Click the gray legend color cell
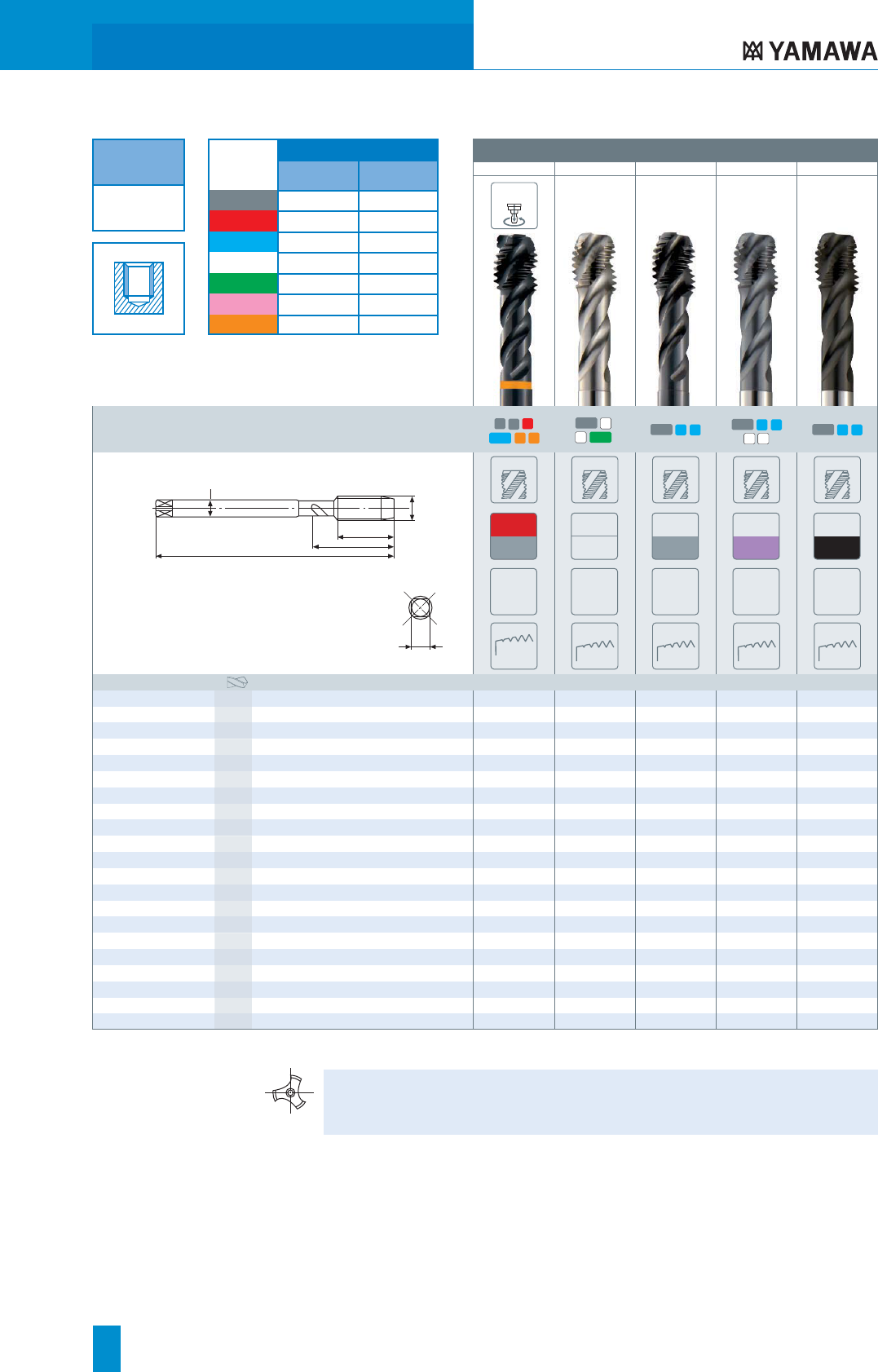Image resolution: width=878 pixels, height=1372 pixels. coord(243,201)
